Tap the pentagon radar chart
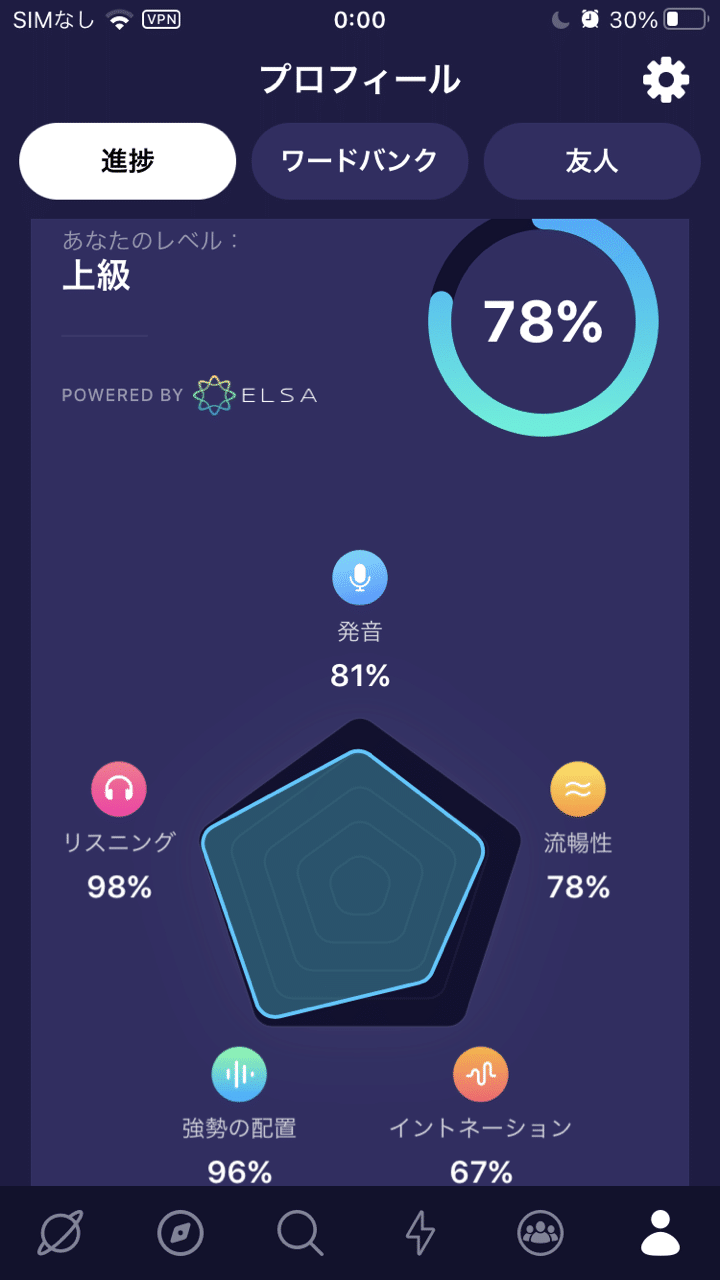 coord(360,872)
